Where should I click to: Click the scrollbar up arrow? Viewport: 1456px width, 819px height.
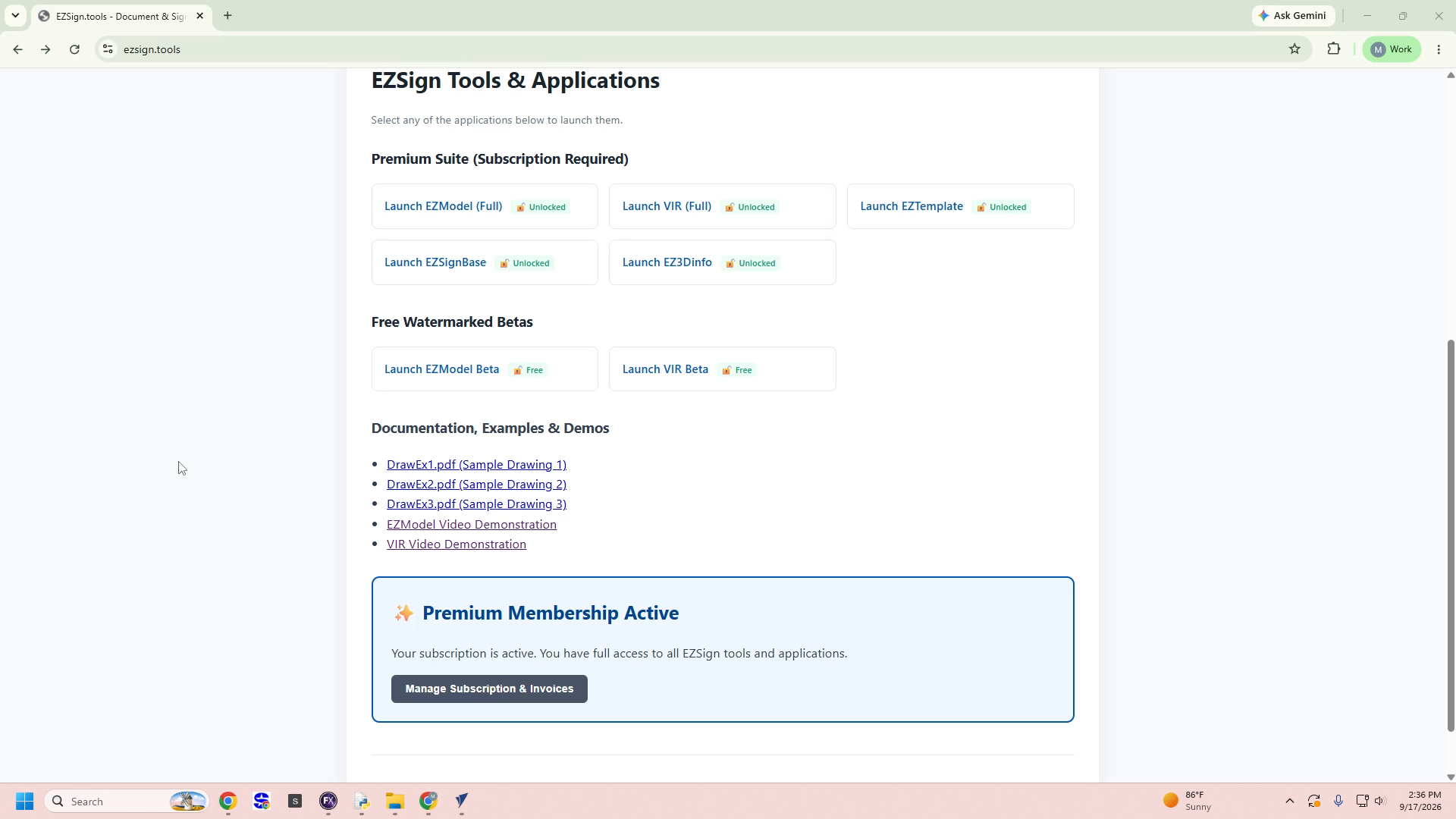click(x=1451, y=75)
